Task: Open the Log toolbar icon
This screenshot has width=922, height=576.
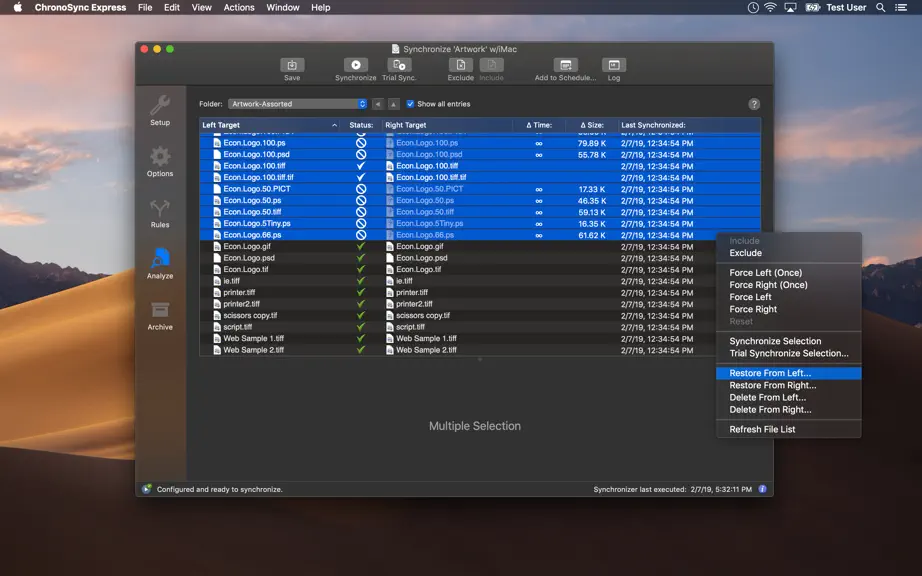Action: coord(614,65)
